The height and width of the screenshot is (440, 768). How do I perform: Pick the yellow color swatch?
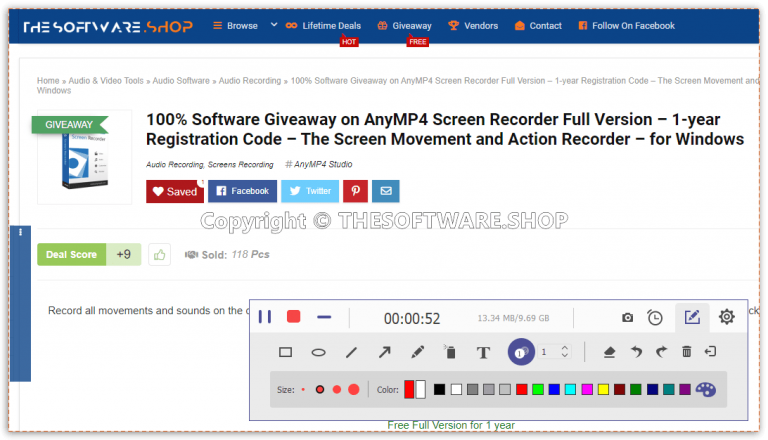603,390
